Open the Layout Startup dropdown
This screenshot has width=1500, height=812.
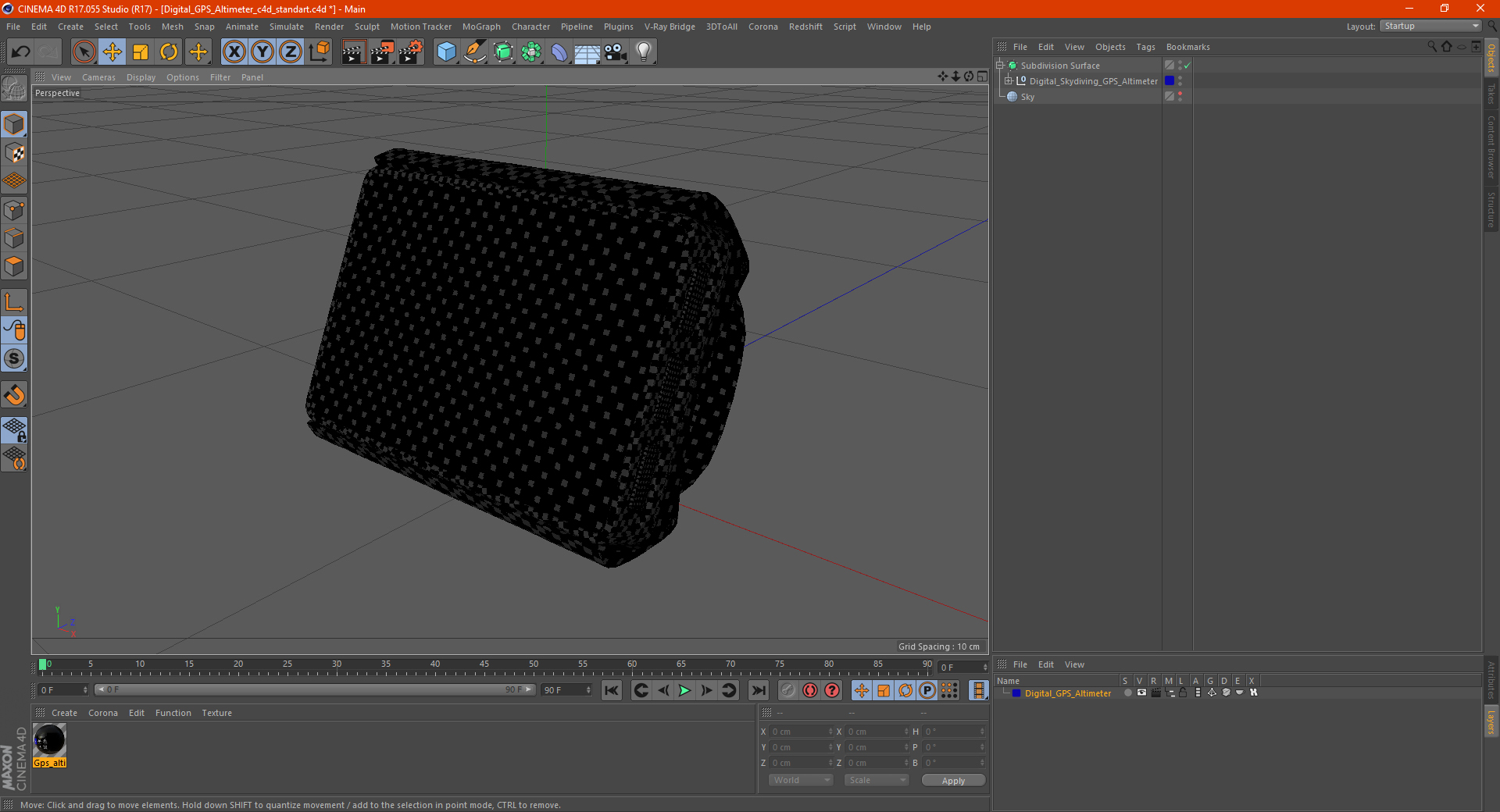pos(1431,26)
